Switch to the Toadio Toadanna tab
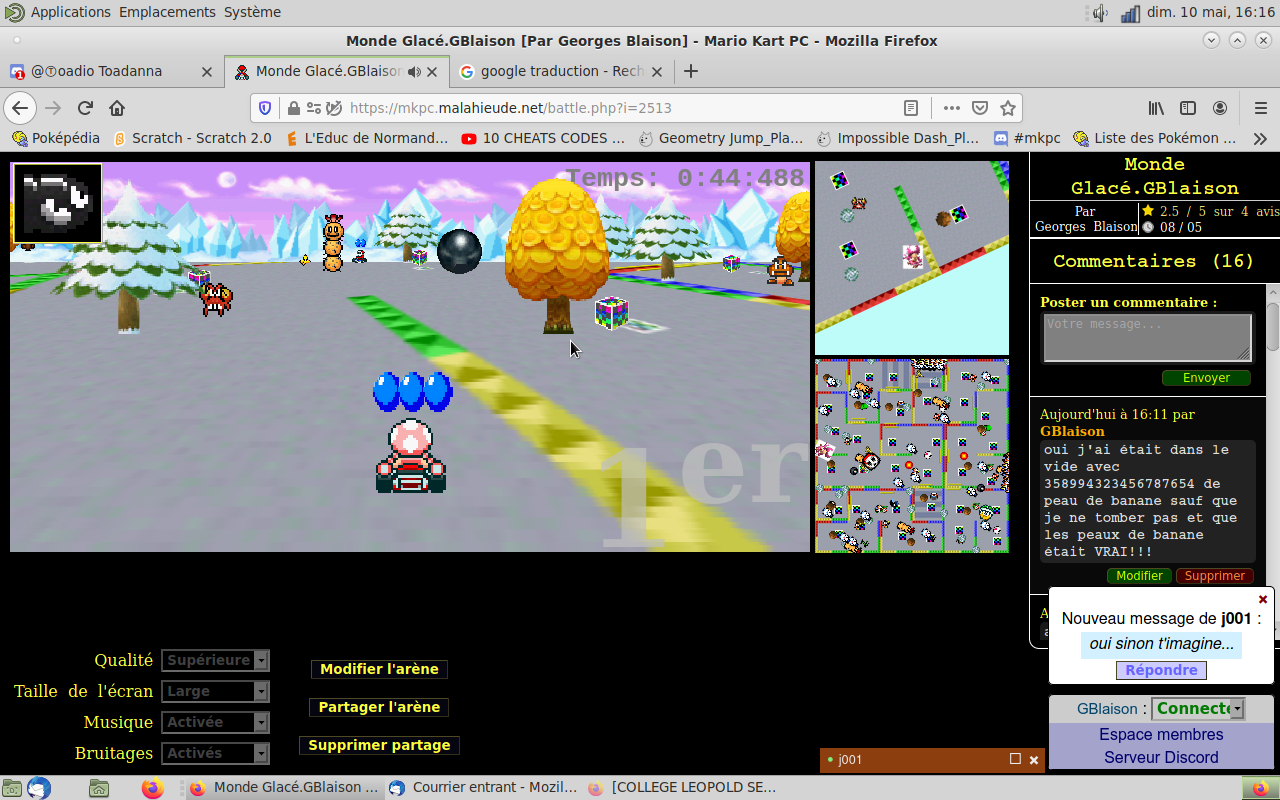1280x800 pixels. (x=112, y=71)
